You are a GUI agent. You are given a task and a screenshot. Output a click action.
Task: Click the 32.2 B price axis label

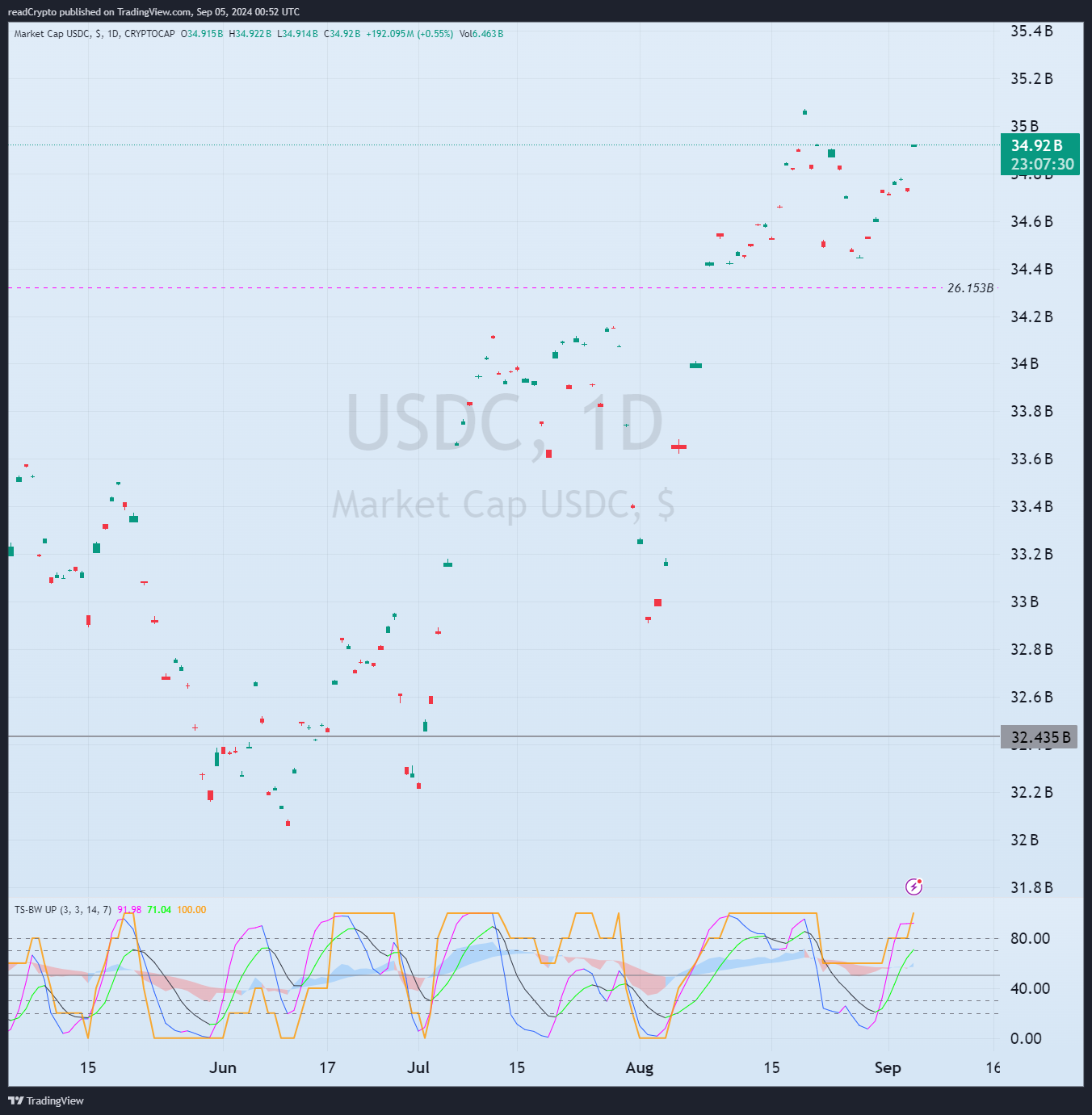1031,793
